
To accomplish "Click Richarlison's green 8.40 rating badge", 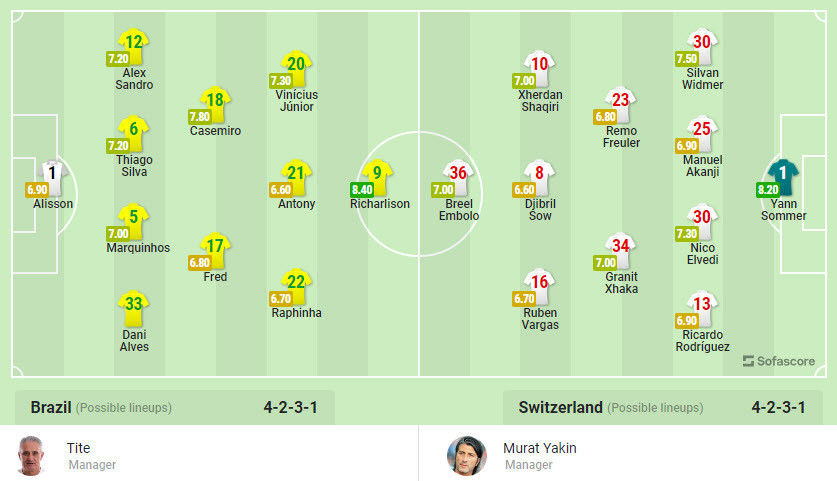I will pos(362,188).
